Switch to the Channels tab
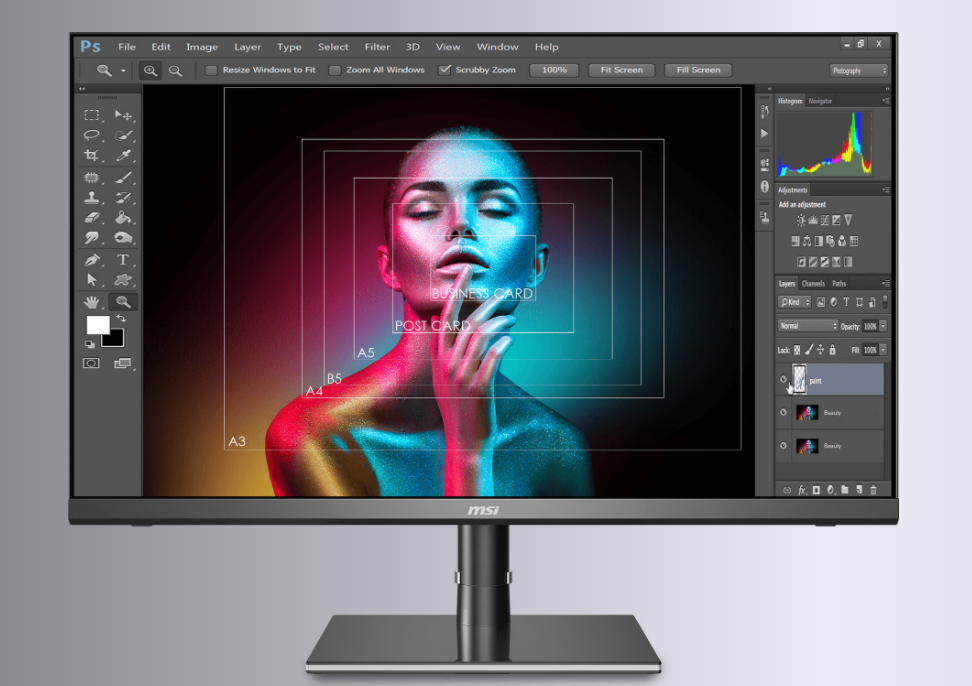The image size is (972, 686). [813, 284]
